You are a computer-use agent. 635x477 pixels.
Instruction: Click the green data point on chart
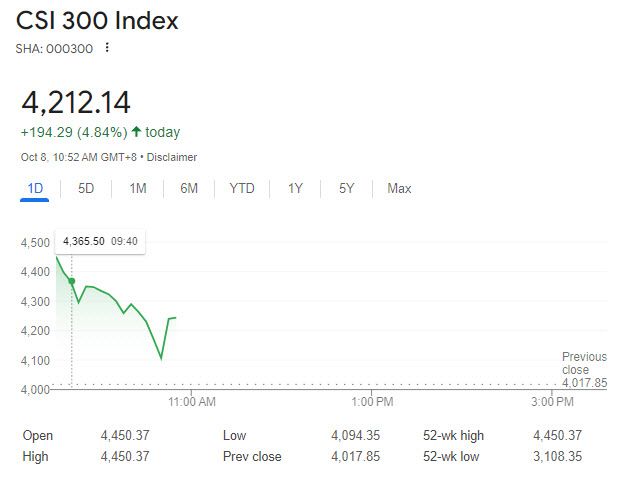(x=71, y=281)
